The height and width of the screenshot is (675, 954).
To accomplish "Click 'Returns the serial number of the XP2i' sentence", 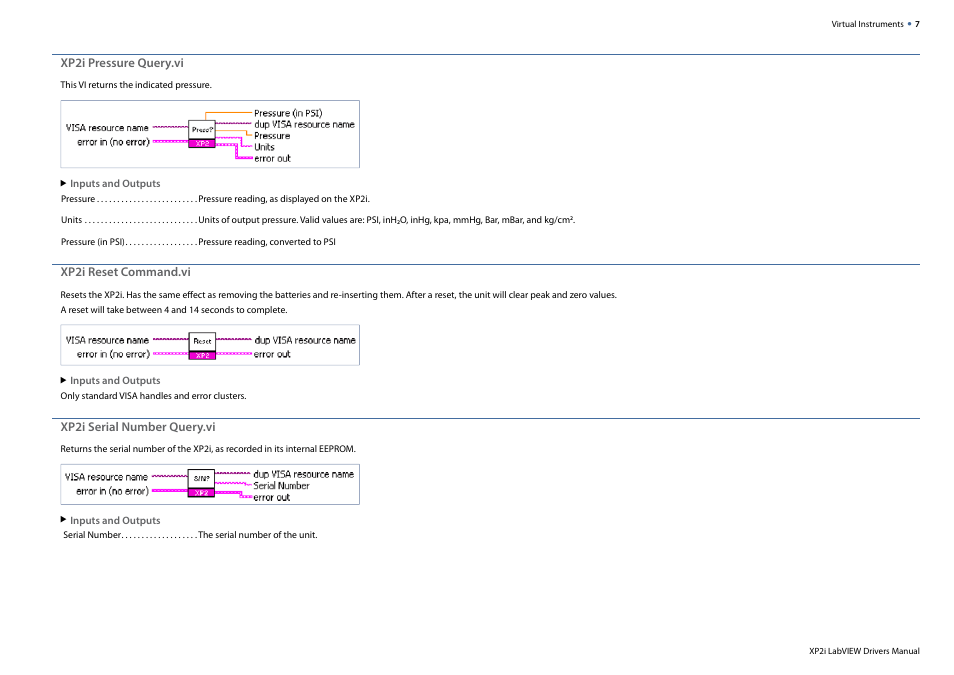I will [x=208, y=449].
